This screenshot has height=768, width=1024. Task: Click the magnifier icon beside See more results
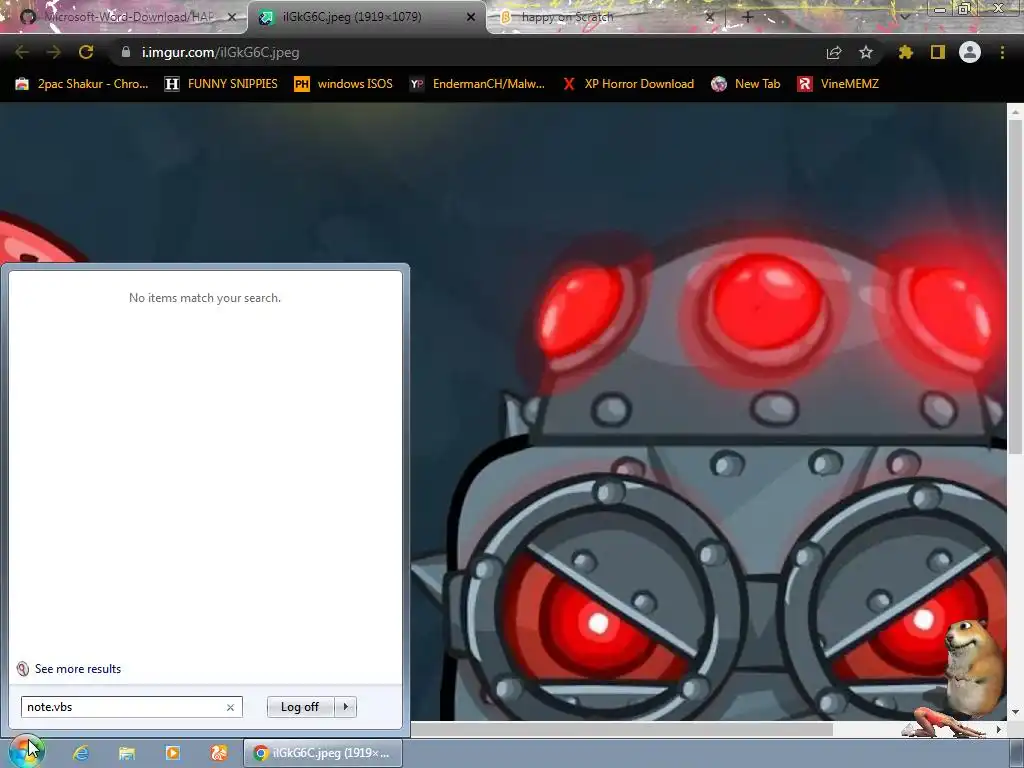pyautogui.click(x=23, y=669)
